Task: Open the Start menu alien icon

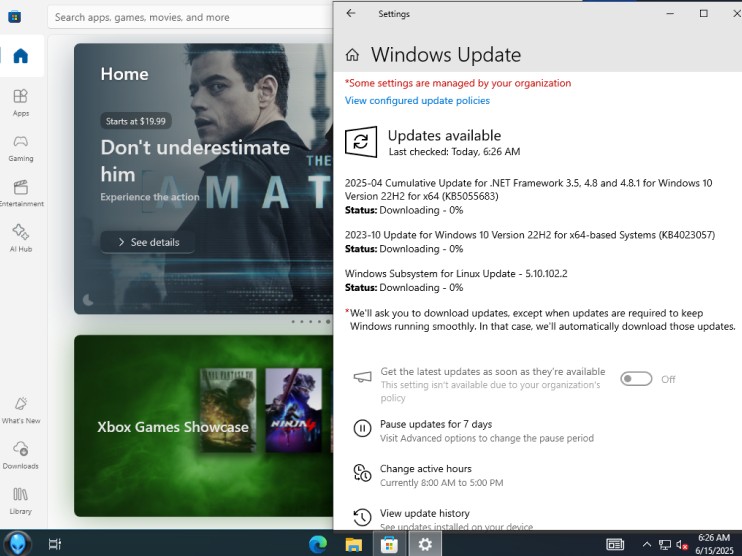Action: click(x=18, y=543)
